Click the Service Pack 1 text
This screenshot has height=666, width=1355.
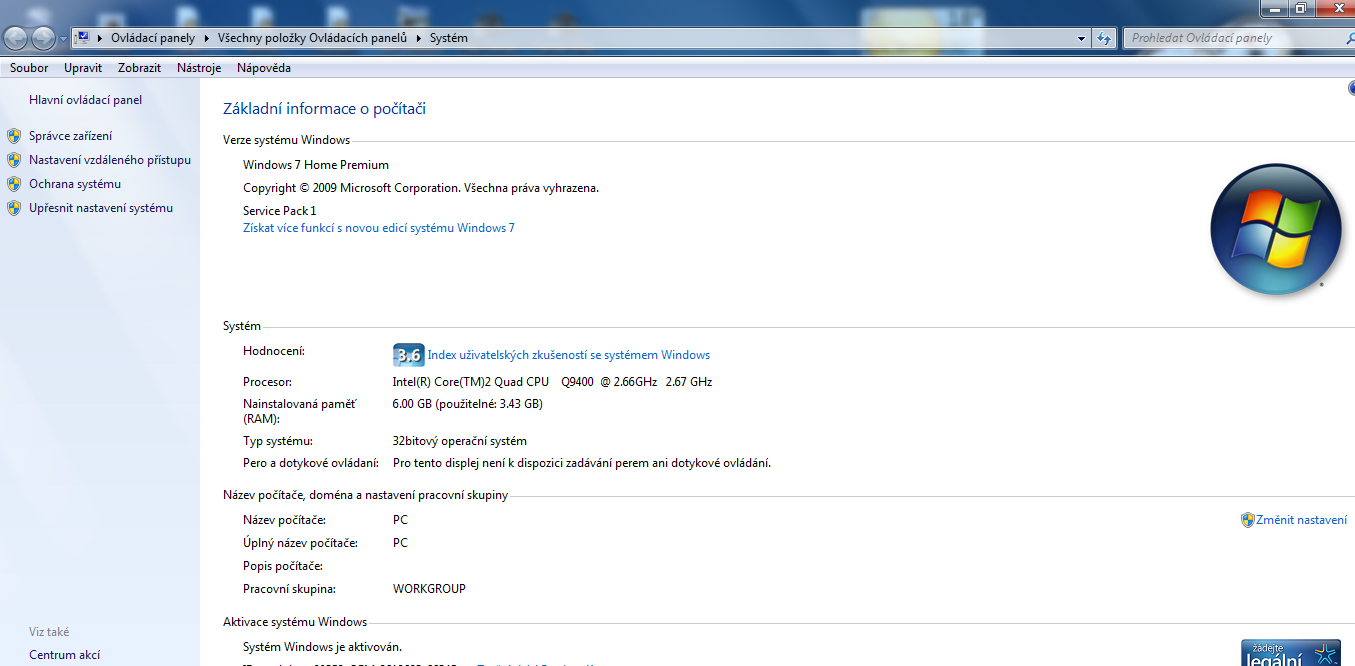(x=279, y=211)
